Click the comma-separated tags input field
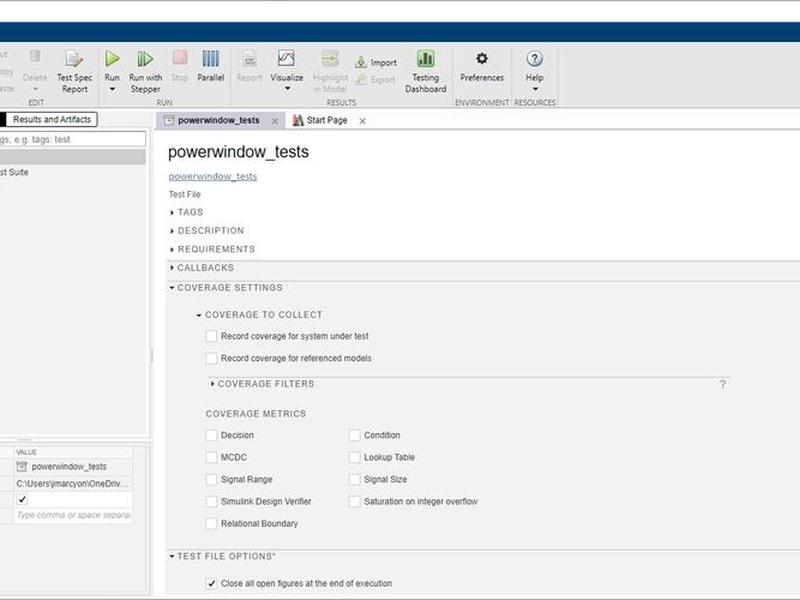 (73, 515)
